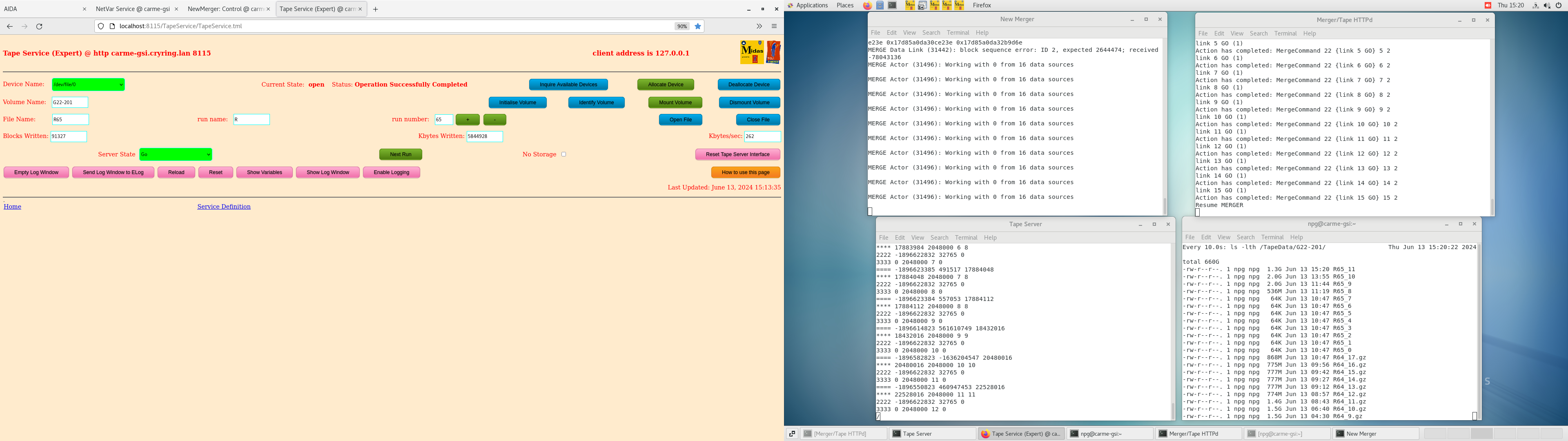Open the Server State dropdown
Viewport: 1568px width, 441px height.
pyautogui.click(x=175, y=155)
